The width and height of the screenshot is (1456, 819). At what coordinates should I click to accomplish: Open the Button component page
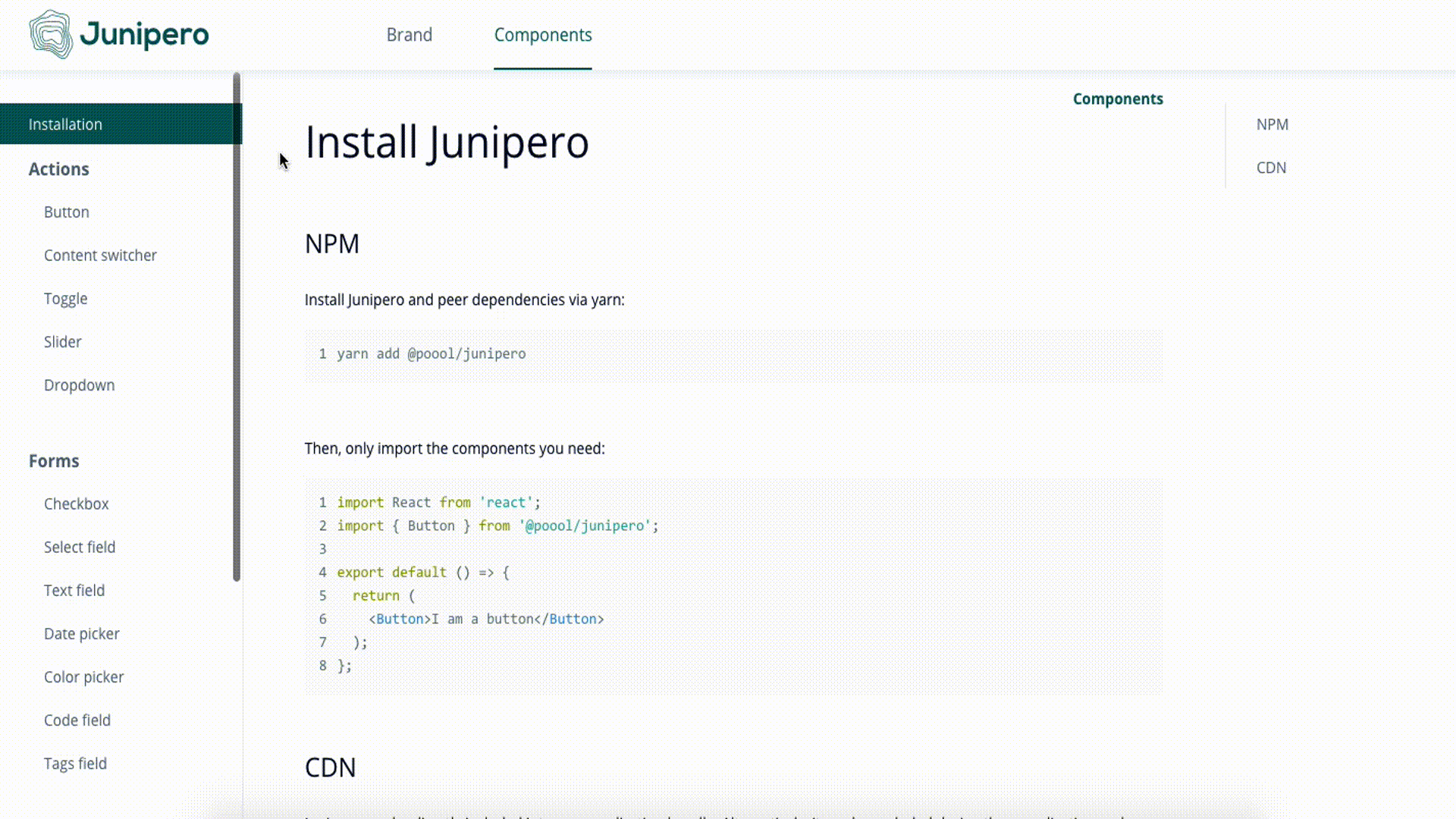67,212
